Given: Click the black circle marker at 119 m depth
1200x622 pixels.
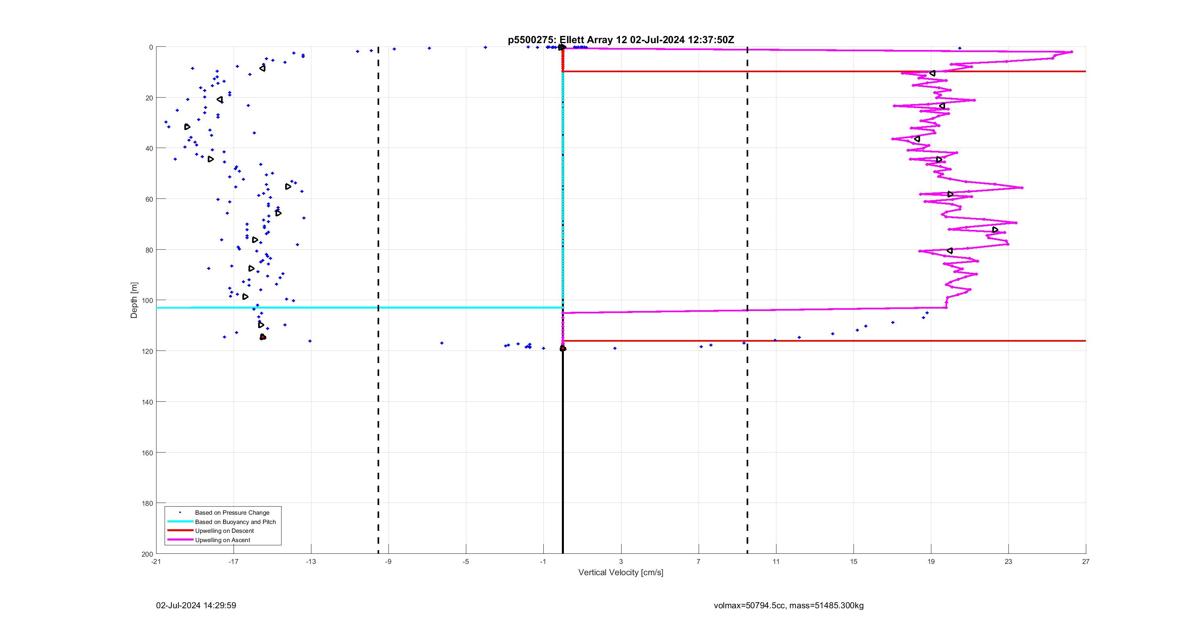Looking at the screenshot, I should point(563,348).
